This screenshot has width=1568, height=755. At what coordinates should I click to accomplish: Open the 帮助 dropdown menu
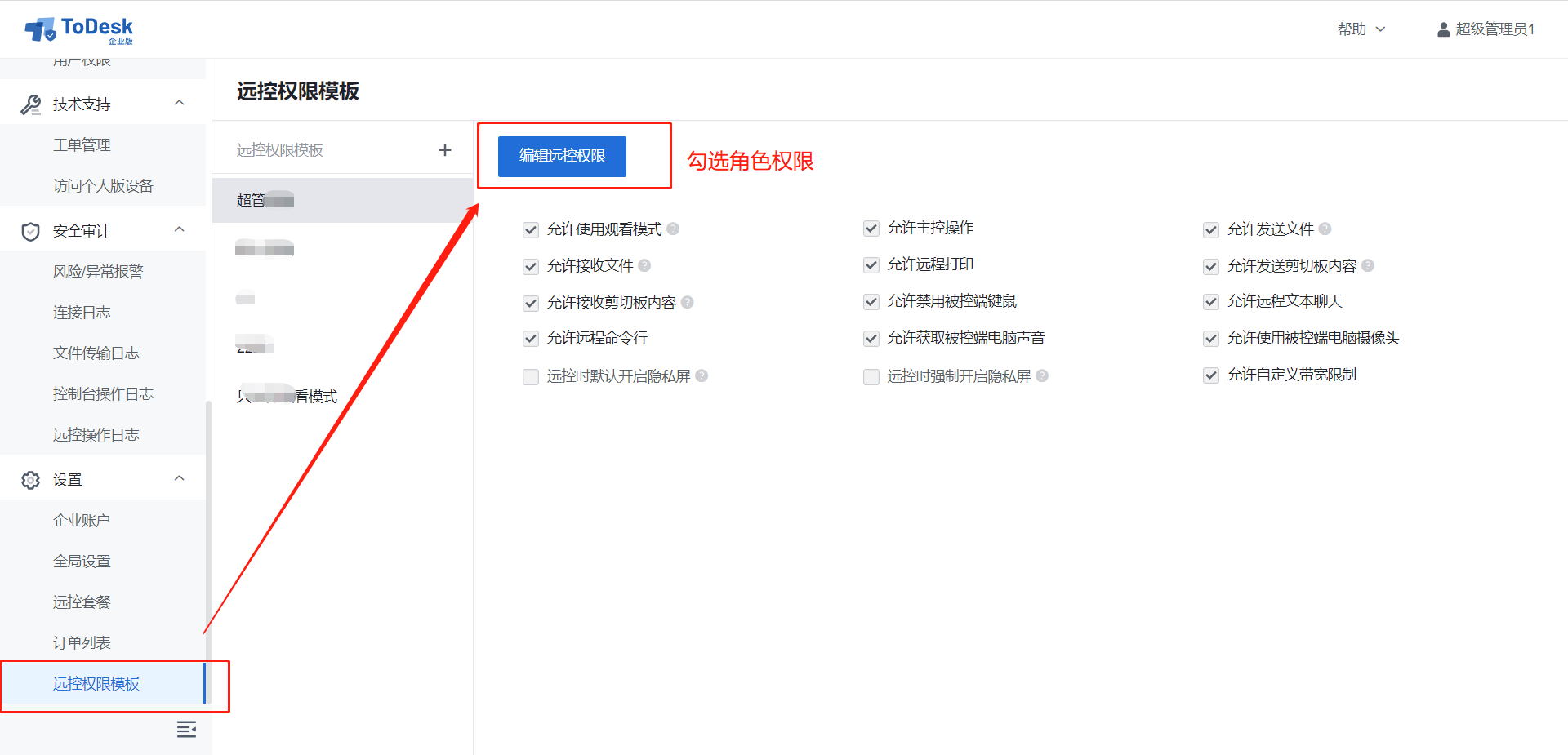(x=1361, y=29)
